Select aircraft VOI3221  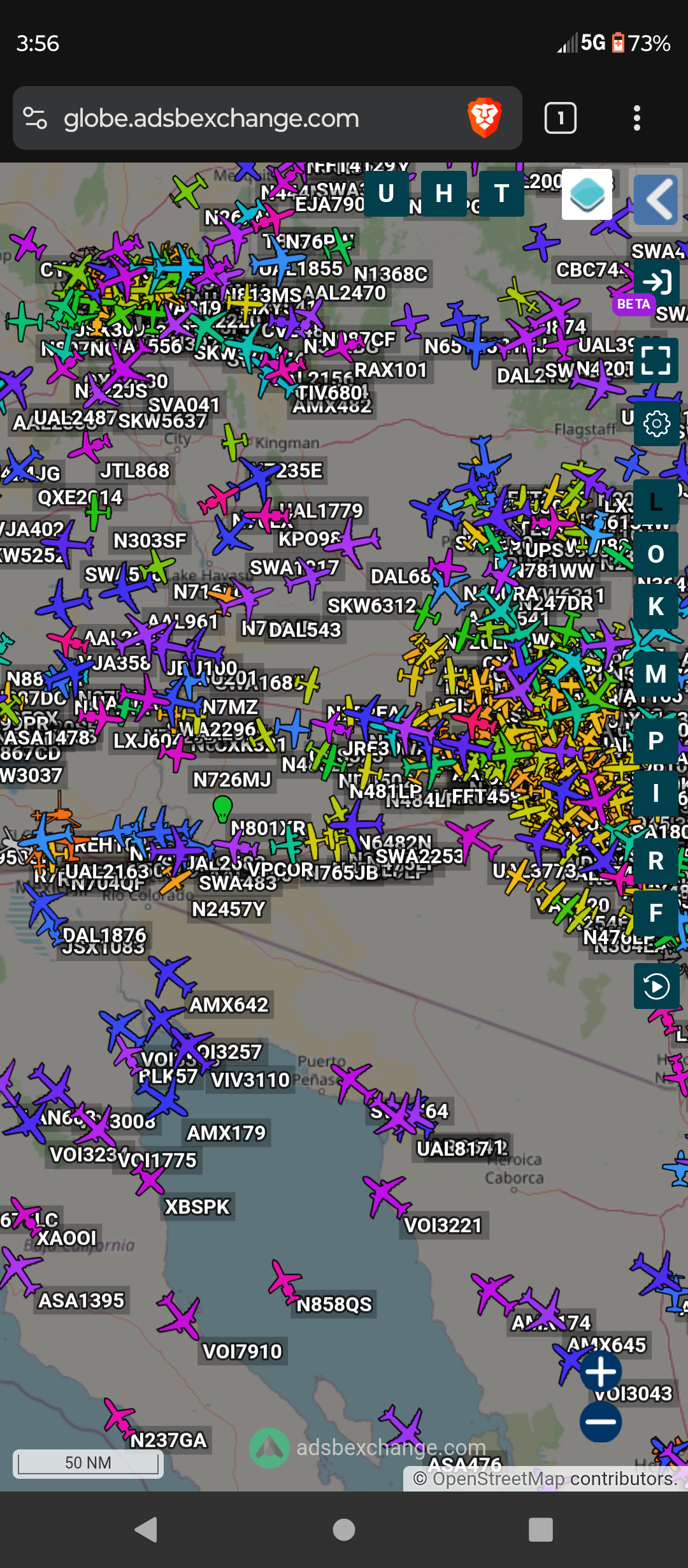coord(443,1225)
